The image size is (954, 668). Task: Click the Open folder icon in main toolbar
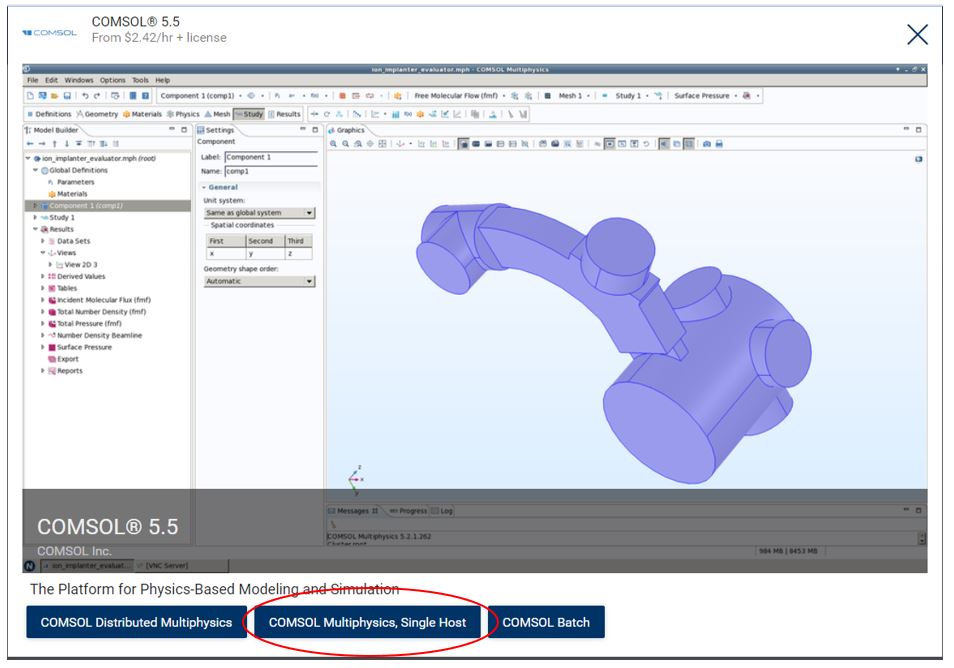(54, 96)
